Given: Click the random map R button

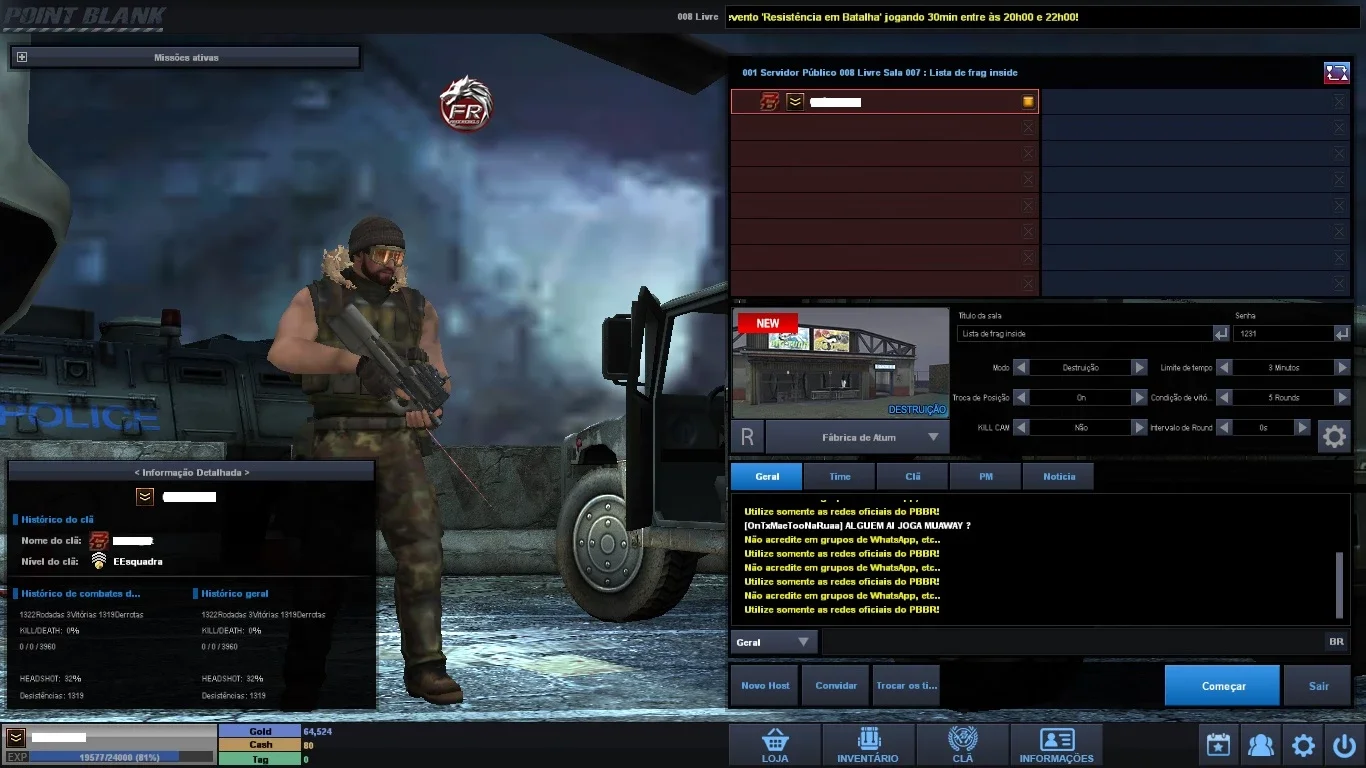Looking at the screenshot, I should [747, 437].
